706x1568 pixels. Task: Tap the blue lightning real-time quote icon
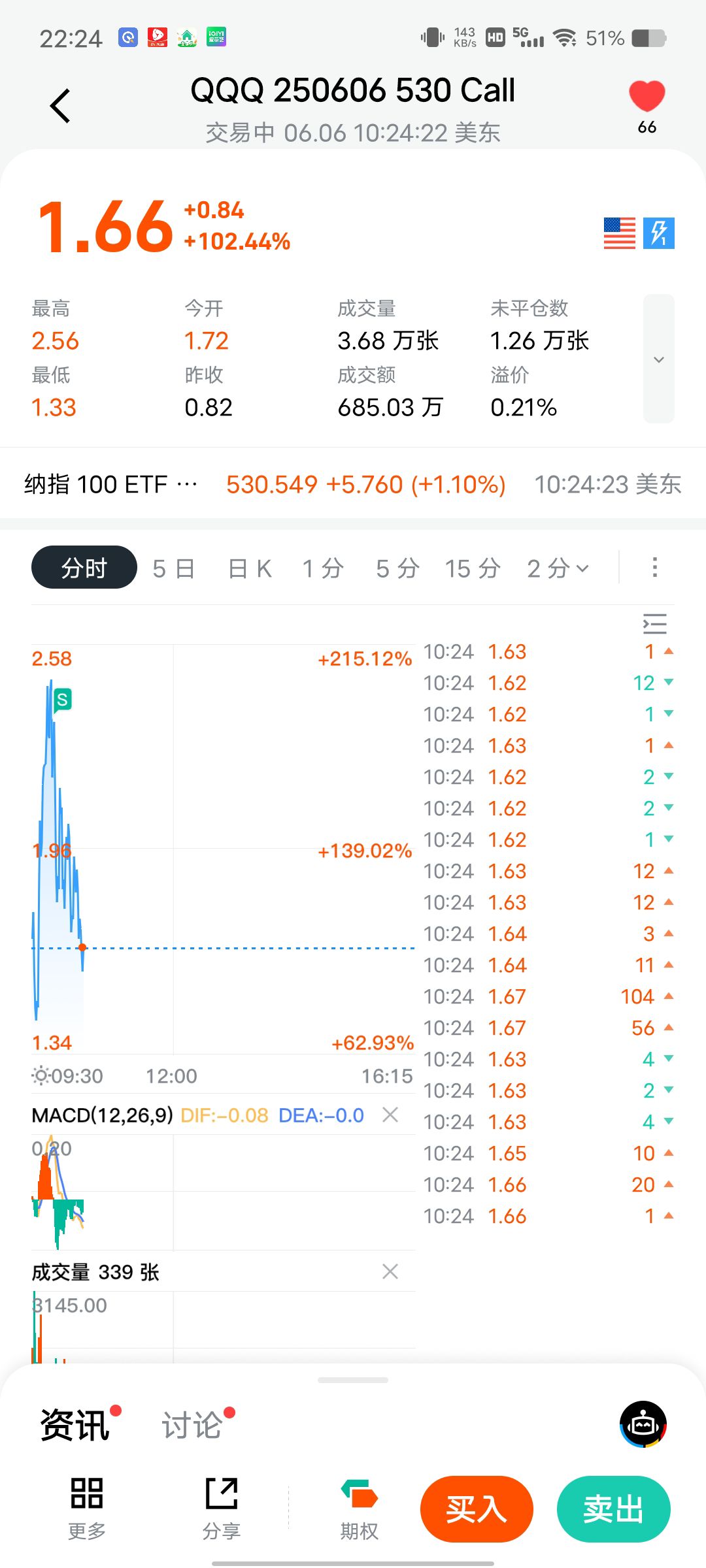(659, 233)
